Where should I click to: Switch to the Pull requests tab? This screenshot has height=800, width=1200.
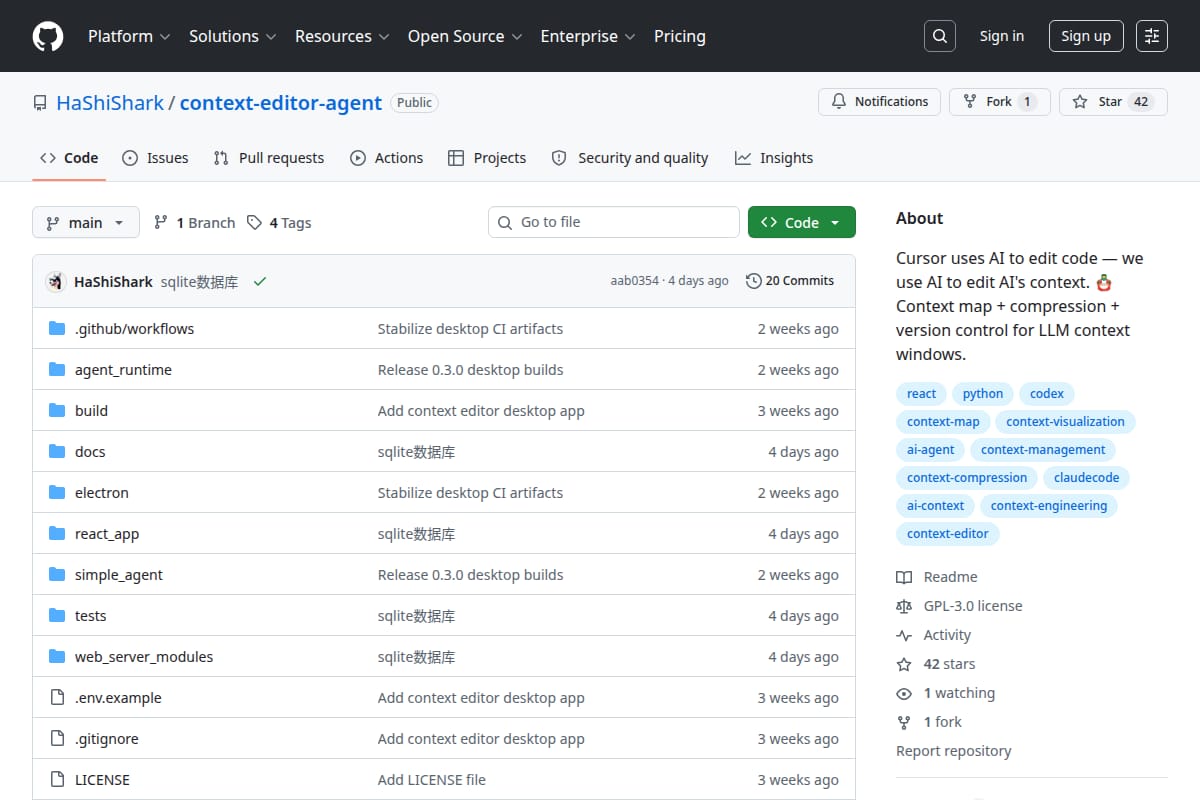[x=269, y=158]
